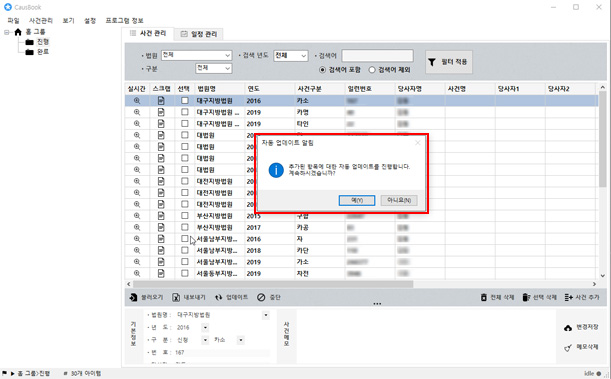Click the scroll-down arrow of the case list
Screen dimensions: 611x379
603,275
